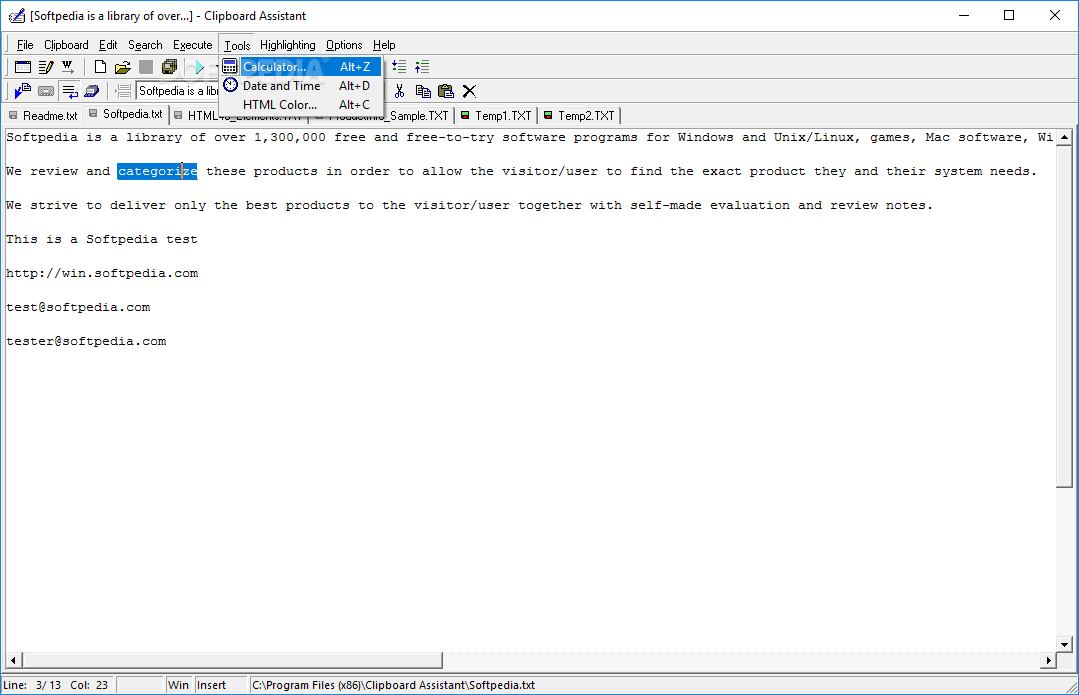Viewport: 1079px width, 695px height.
Task: Switch to the Temp1.TXT tab
Action: (497, 116)
